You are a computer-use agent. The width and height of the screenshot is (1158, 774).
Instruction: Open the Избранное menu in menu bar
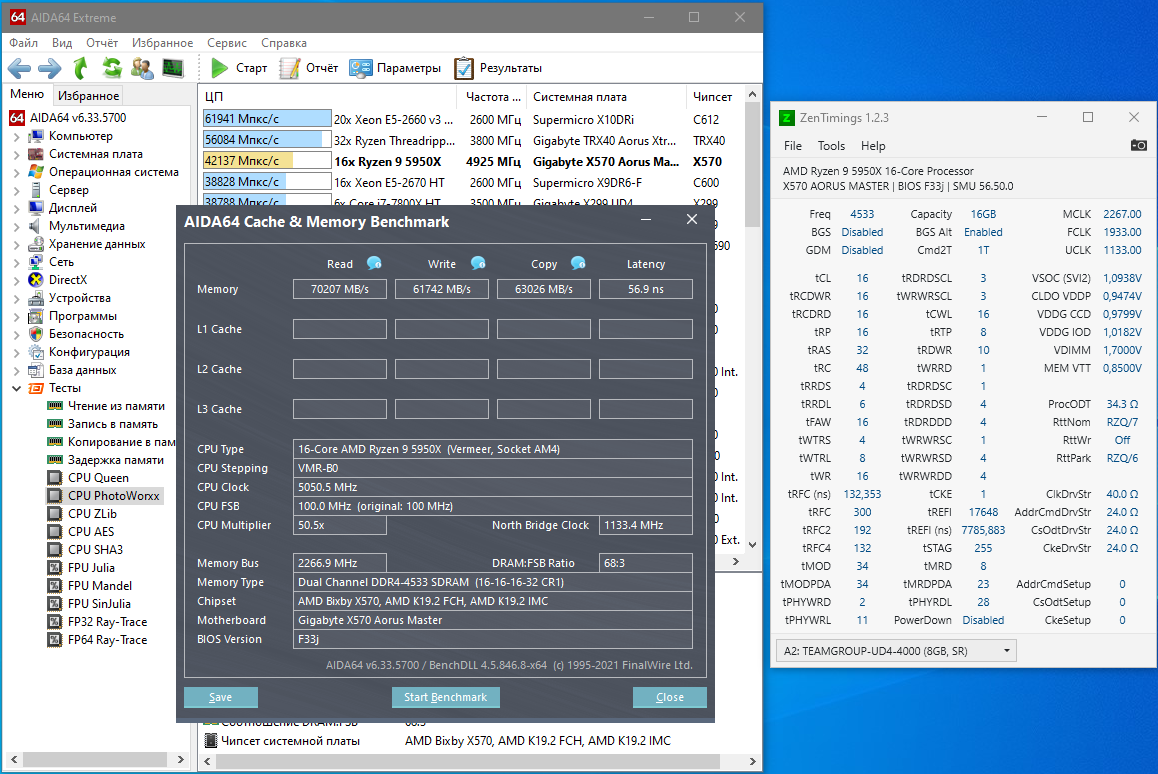pos(162,43)
